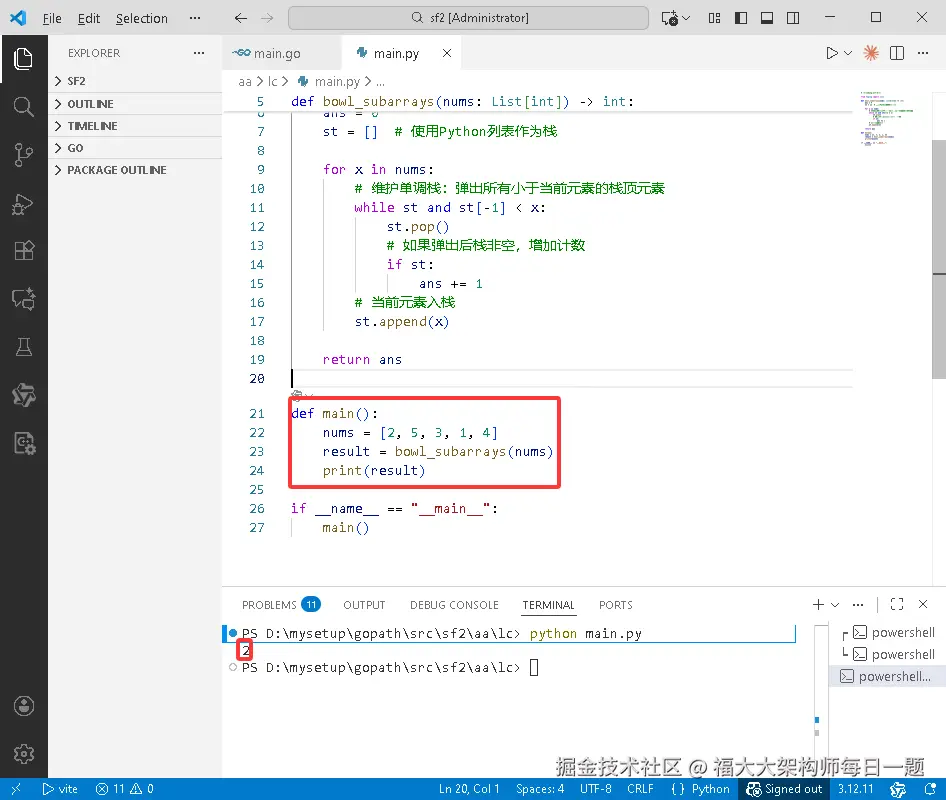Select the highlighted powershell... terminal entry
The image size is (946, 800).
(x=886, y=676)
